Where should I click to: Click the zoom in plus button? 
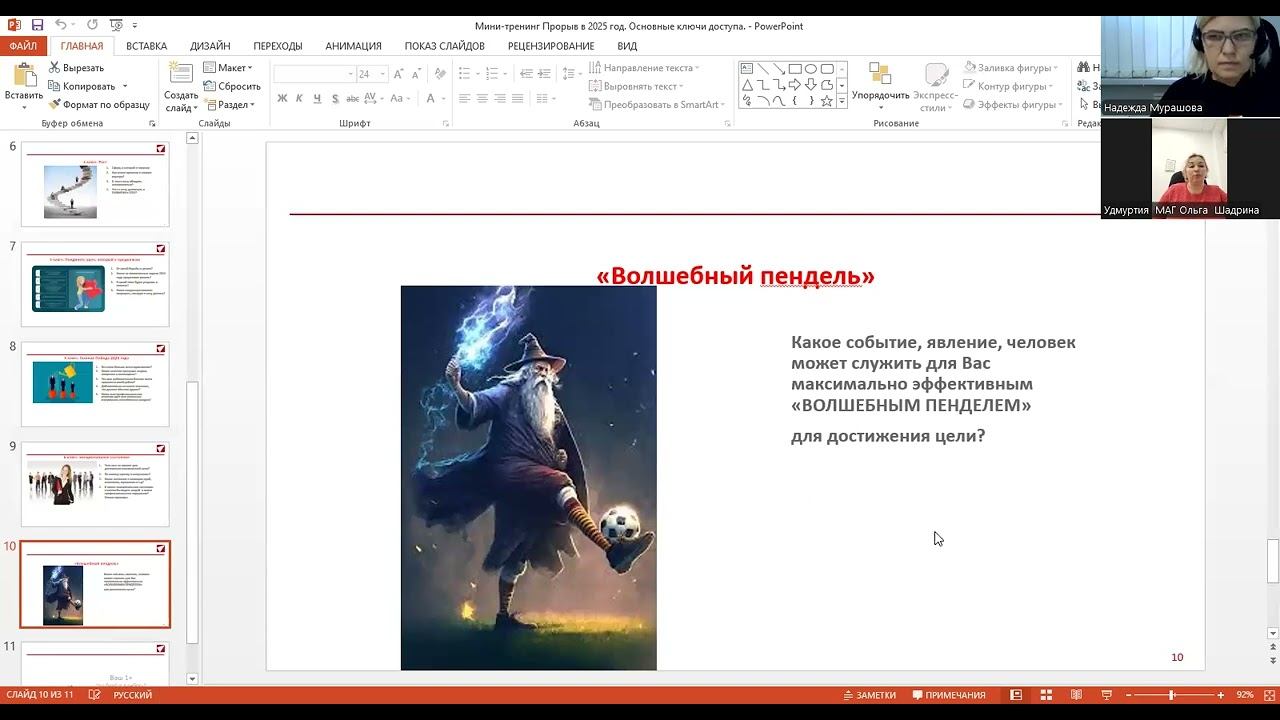pos(1220,695)
